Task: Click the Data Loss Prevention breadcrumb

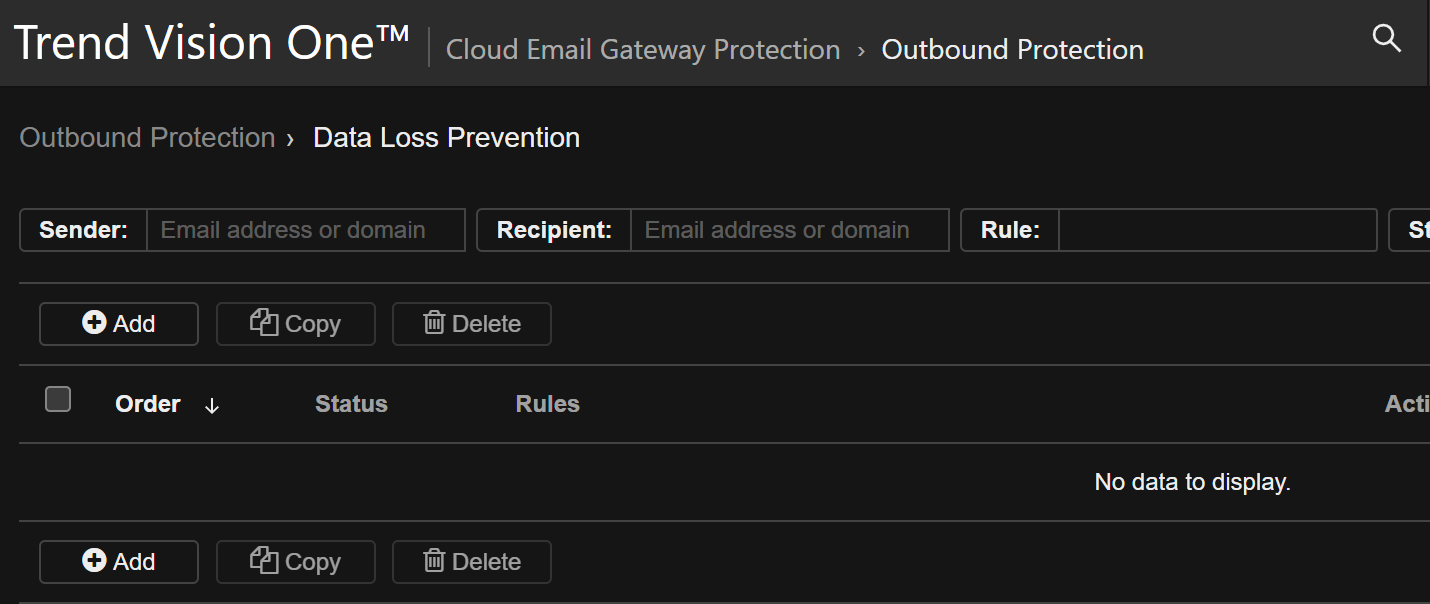Action: point(446,137)
